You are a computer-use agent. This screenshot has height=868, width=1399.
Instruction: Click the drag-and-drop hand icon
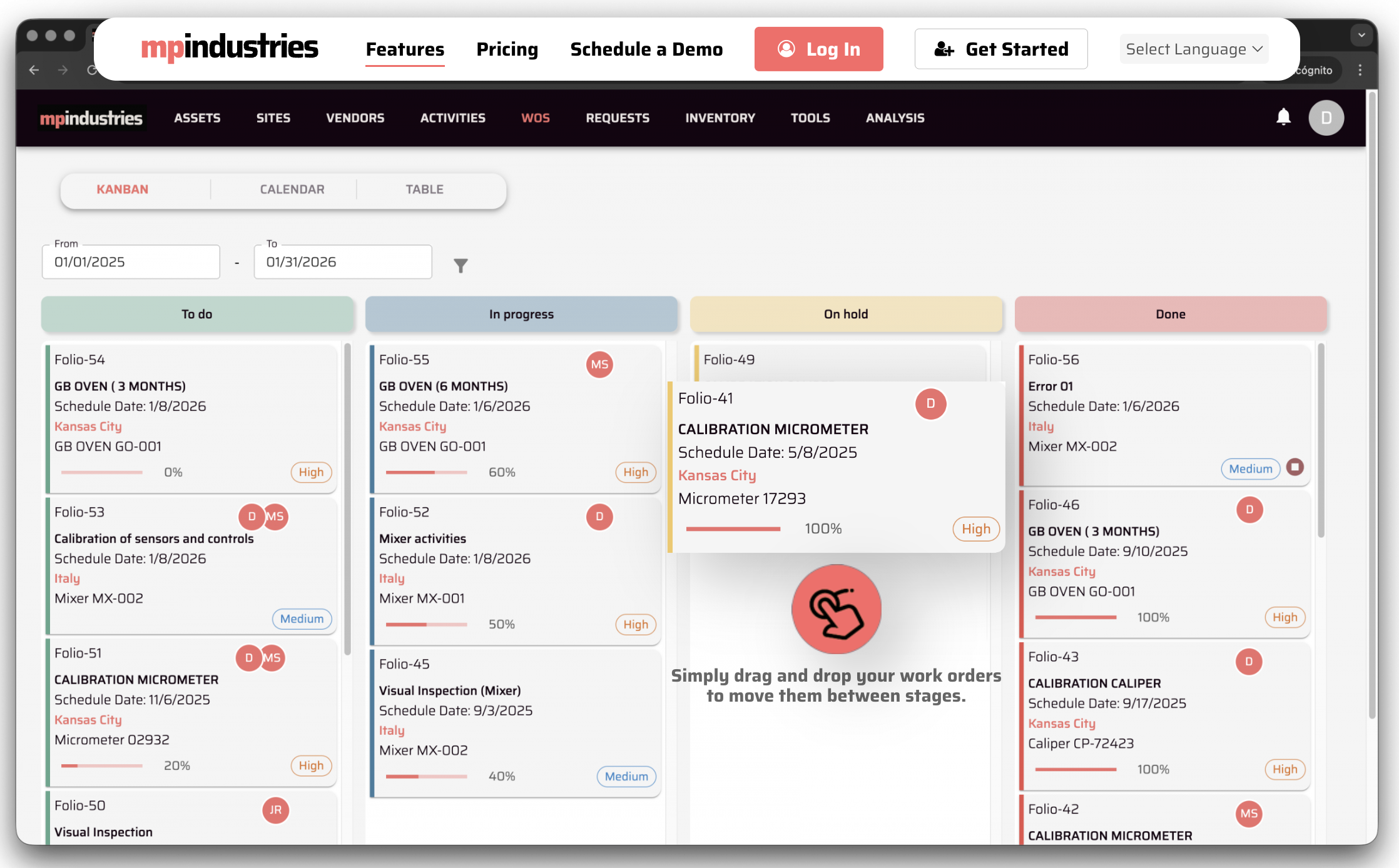[x=836, y=609]
